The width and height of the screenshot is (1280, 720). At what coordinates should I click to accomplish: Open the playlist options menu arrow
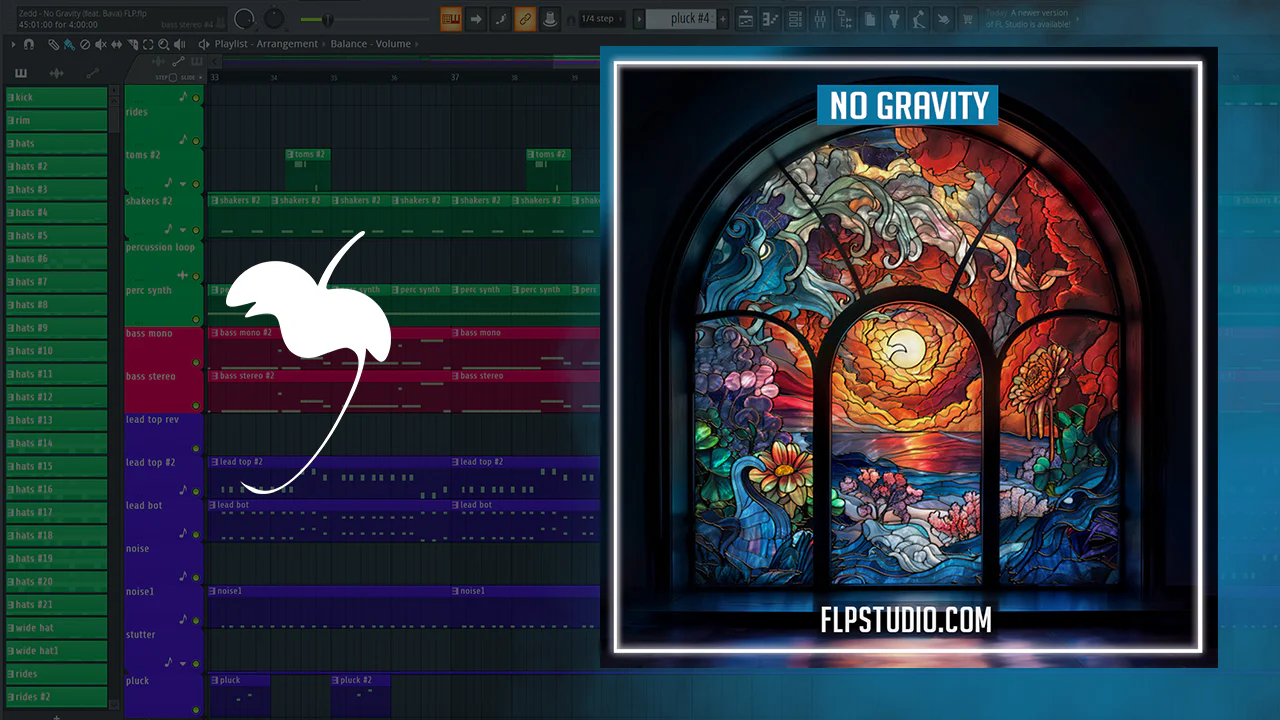13,44
